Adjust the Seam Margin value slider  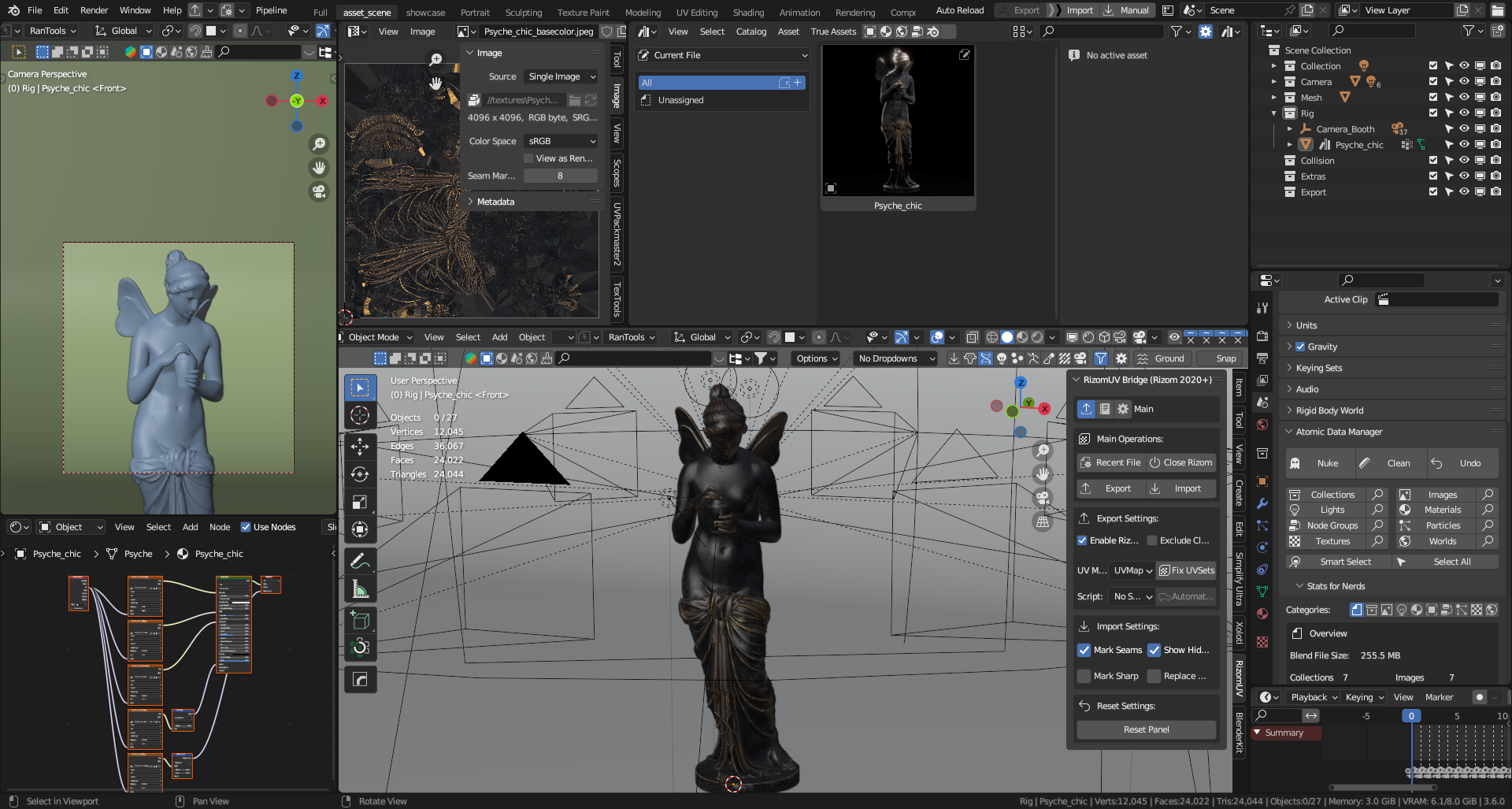click(x=560, y=176)
